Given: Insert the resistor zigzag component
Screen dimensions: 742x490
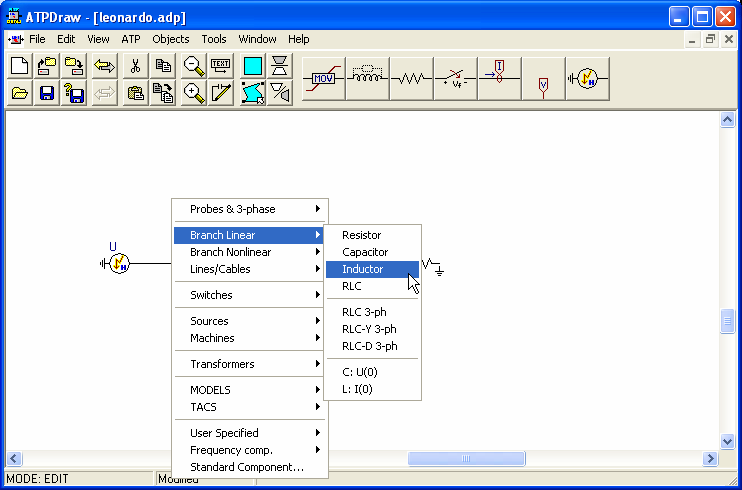Looking at the screenshot, I should (x=412, y=79).
